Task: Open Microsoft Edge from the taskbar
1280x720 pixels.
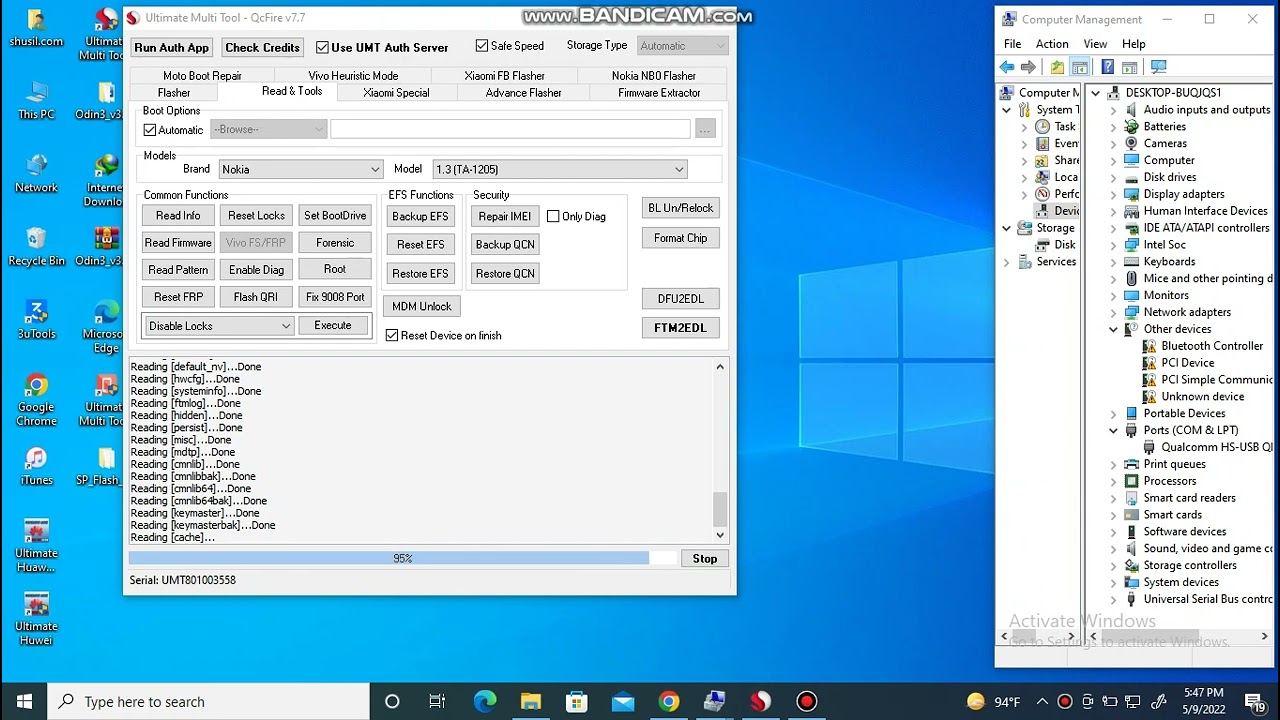Action: 485,702
